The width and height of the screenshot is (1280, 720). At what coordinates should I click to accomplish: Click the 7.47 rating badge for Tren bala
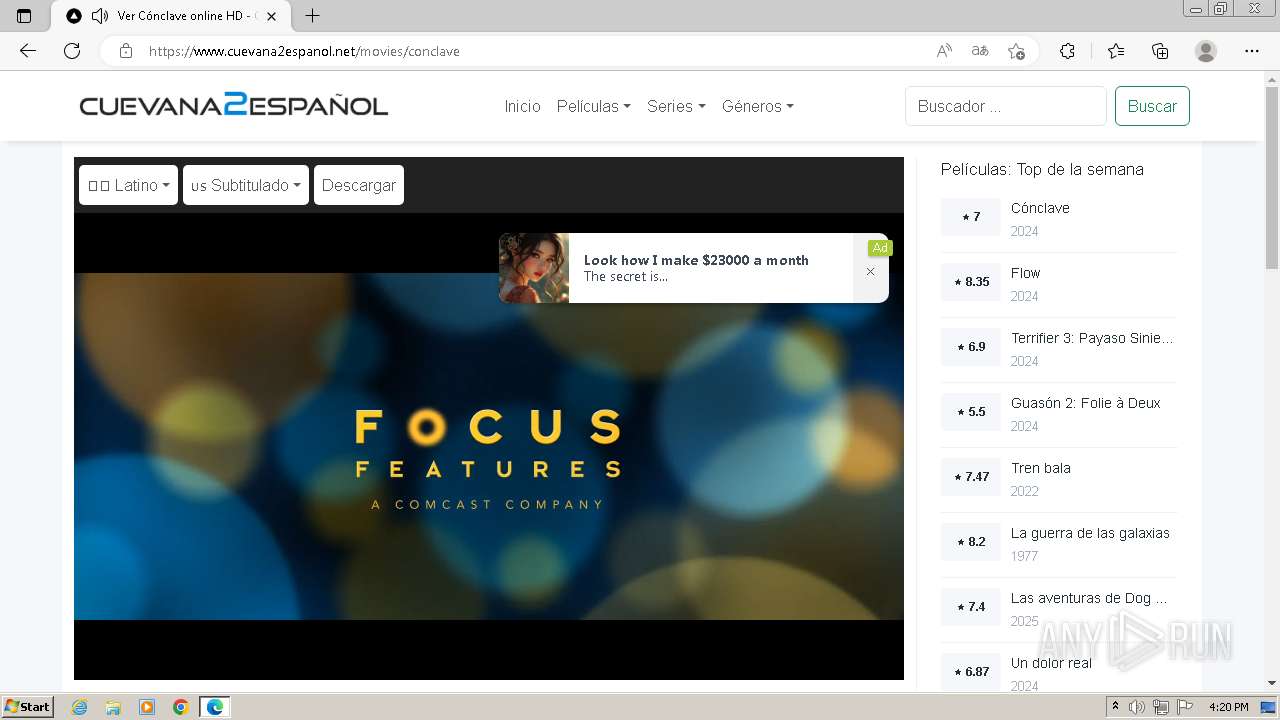[x=971, y=477]
